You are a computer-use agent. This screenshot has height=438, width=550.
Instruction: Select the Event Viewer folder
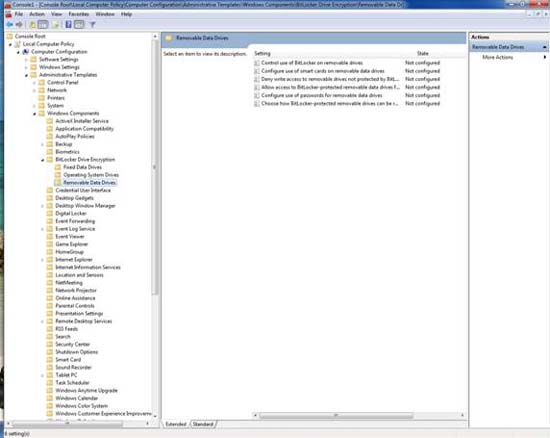(70, 237)
